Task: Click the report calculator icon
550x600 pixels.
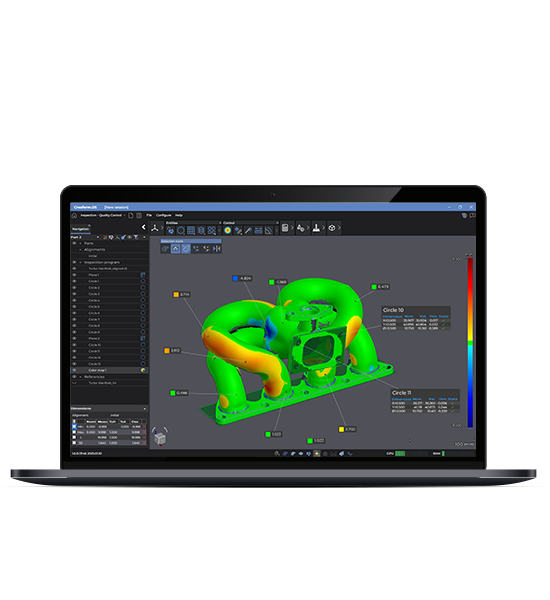Action: point(285,228)
